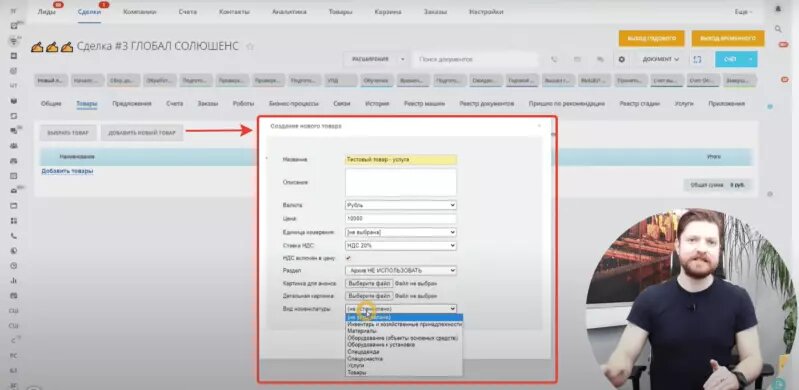Uncheck the 'НДС включён в цену' checkbox
799x390 pixels.
[349, 258]
